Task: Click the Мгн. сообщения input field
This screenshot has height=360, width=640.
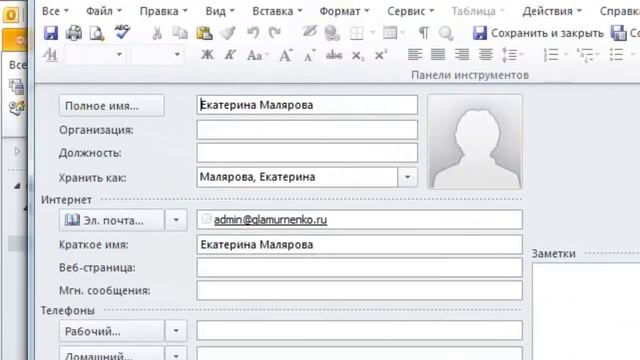Action: tap(359, 290)
